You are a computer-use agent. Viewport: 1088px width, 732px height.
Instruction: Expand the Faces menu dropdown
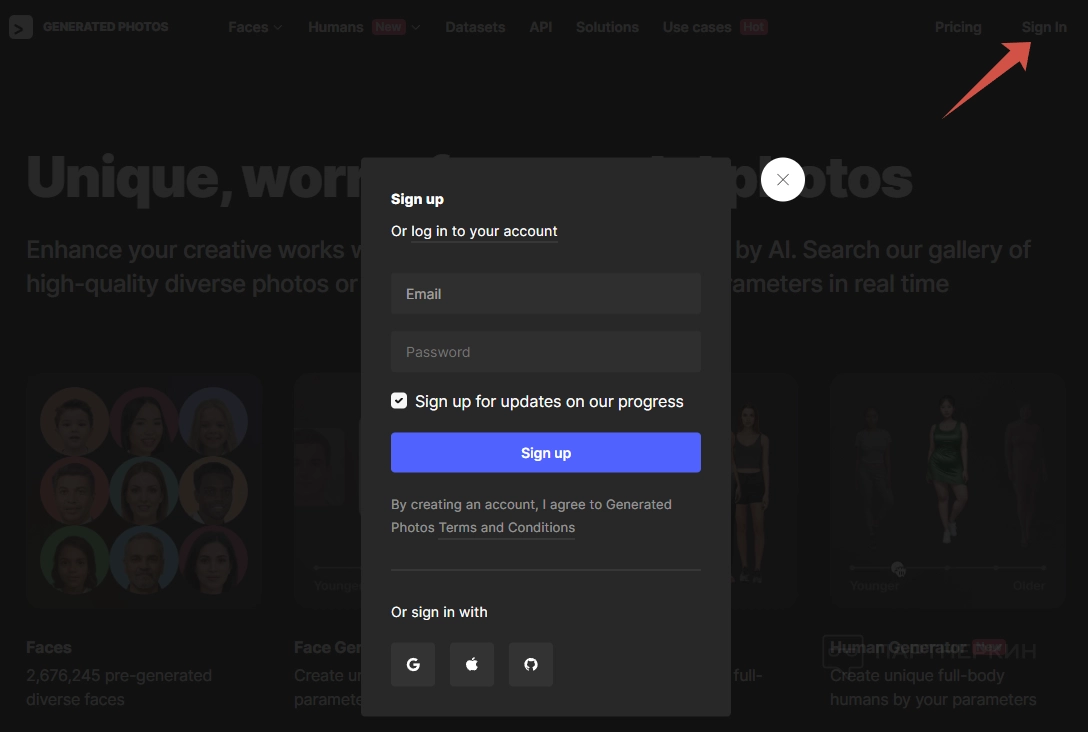(255, 27)
